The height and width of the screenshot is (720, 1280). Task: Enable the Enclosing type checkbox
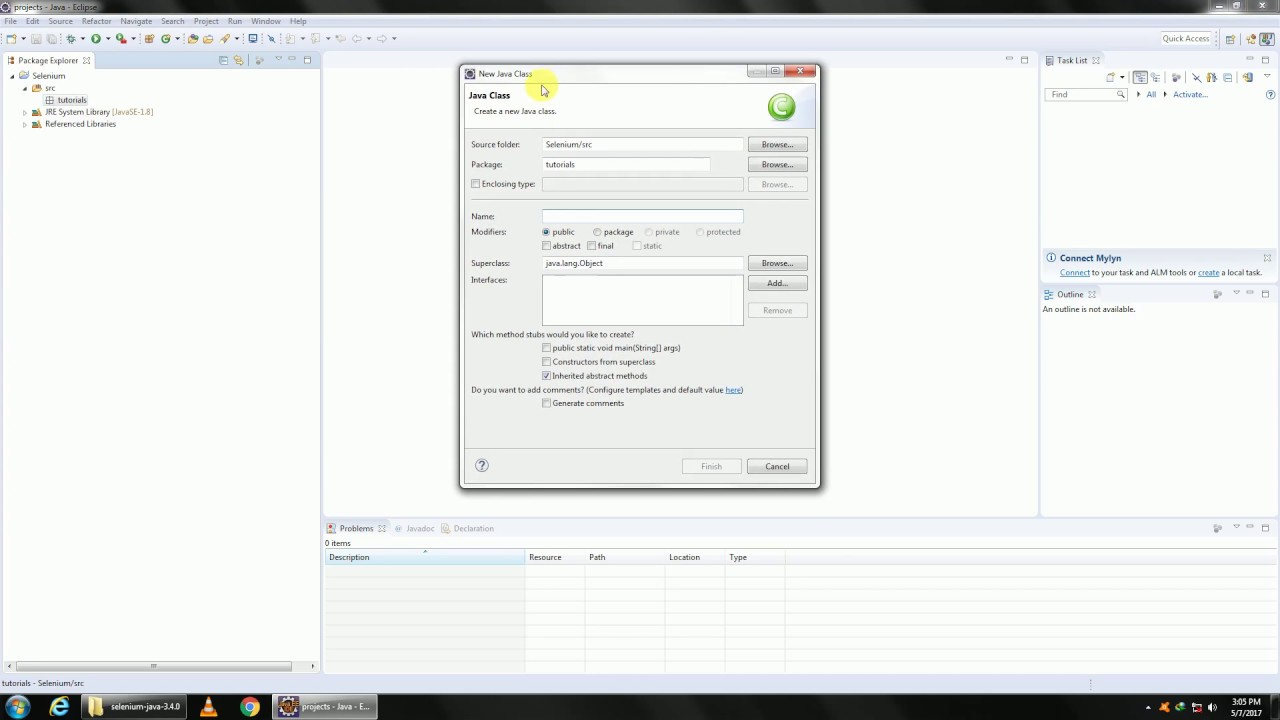476,184
